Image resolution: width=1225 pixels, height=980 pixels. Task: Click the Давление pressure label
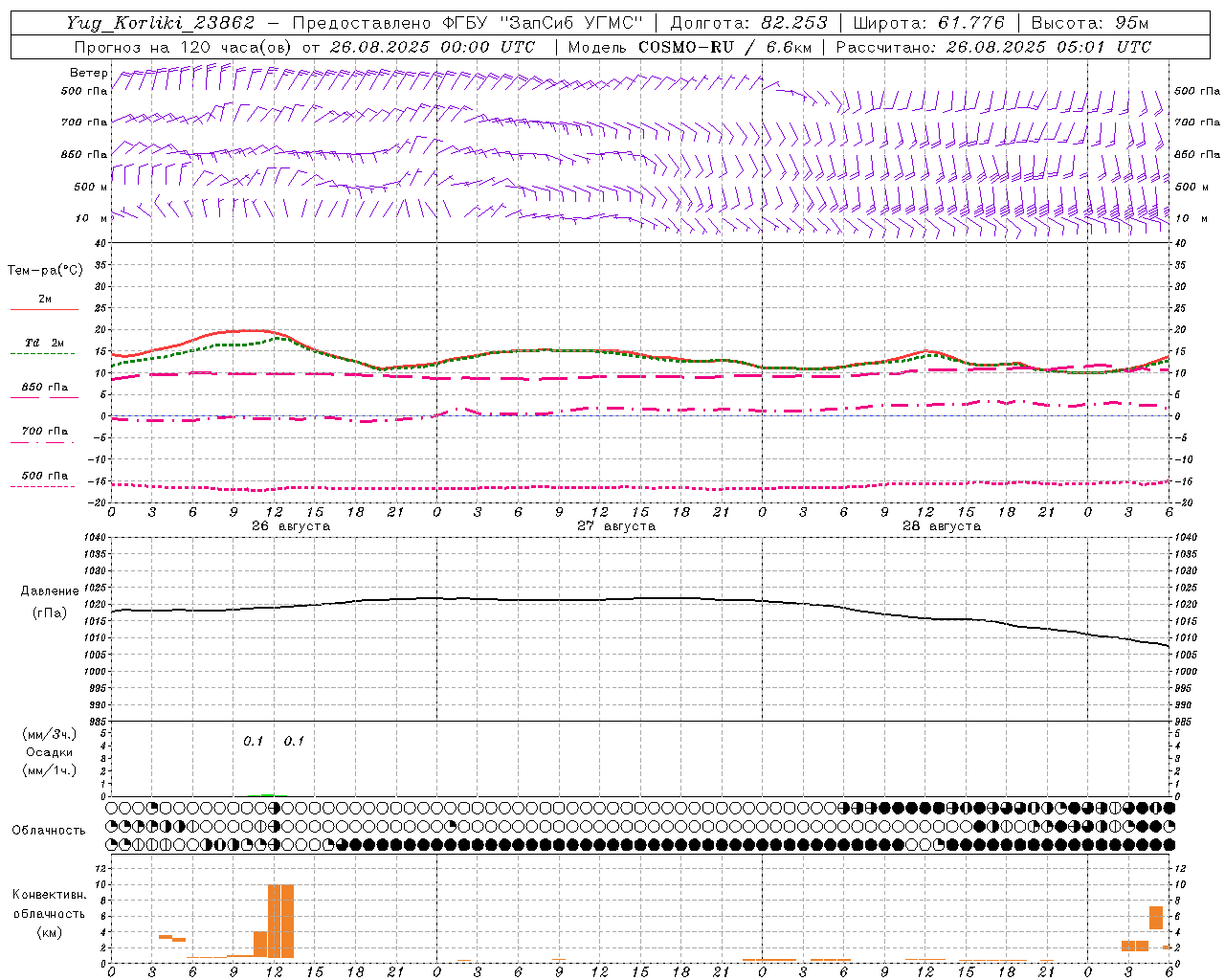pyautogui.click(x=50, y=591)
